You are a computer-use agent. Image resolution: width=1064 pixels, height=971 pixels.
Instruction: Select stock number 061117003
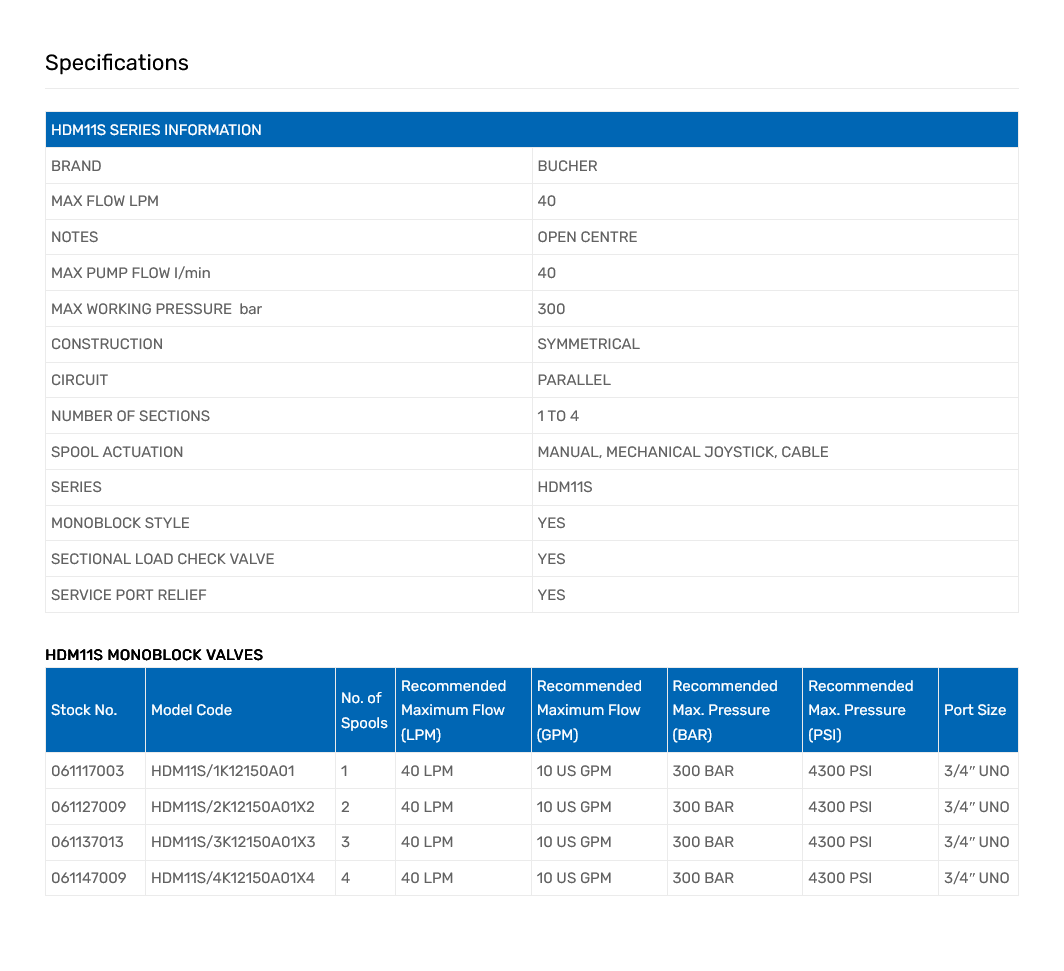(88, 771)
